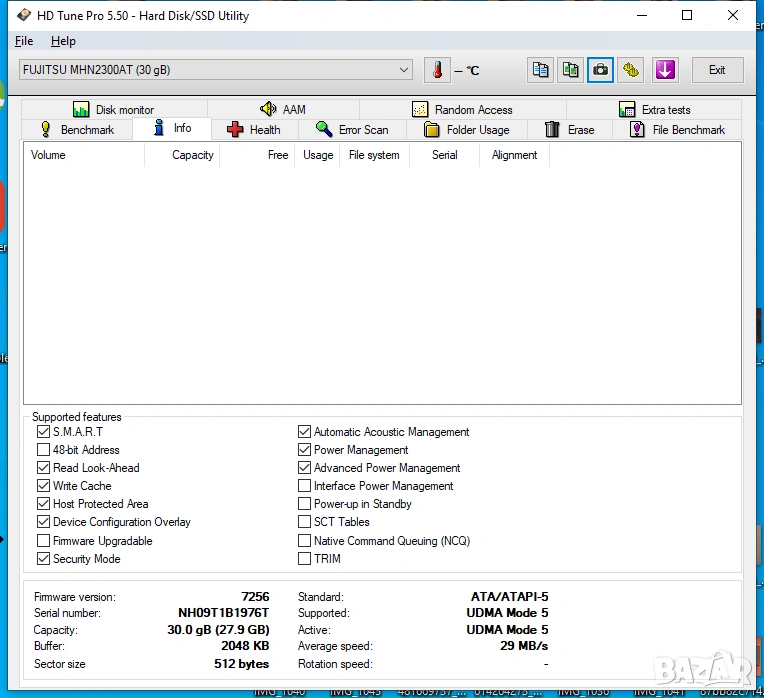Click the copy text to clipboard icon
The width and height of the screenshot is (764, 698).
coord(541,70)
